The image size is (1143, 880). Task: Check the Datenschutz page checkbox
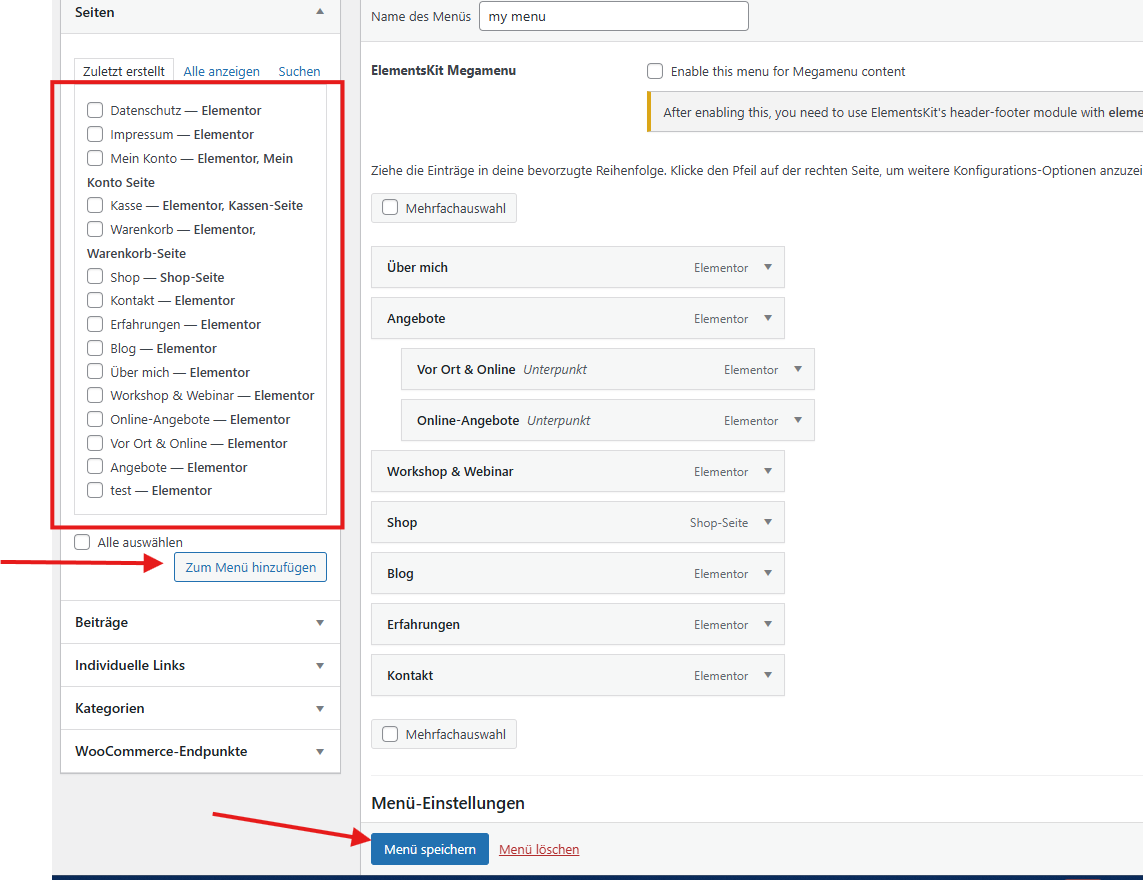95,110
